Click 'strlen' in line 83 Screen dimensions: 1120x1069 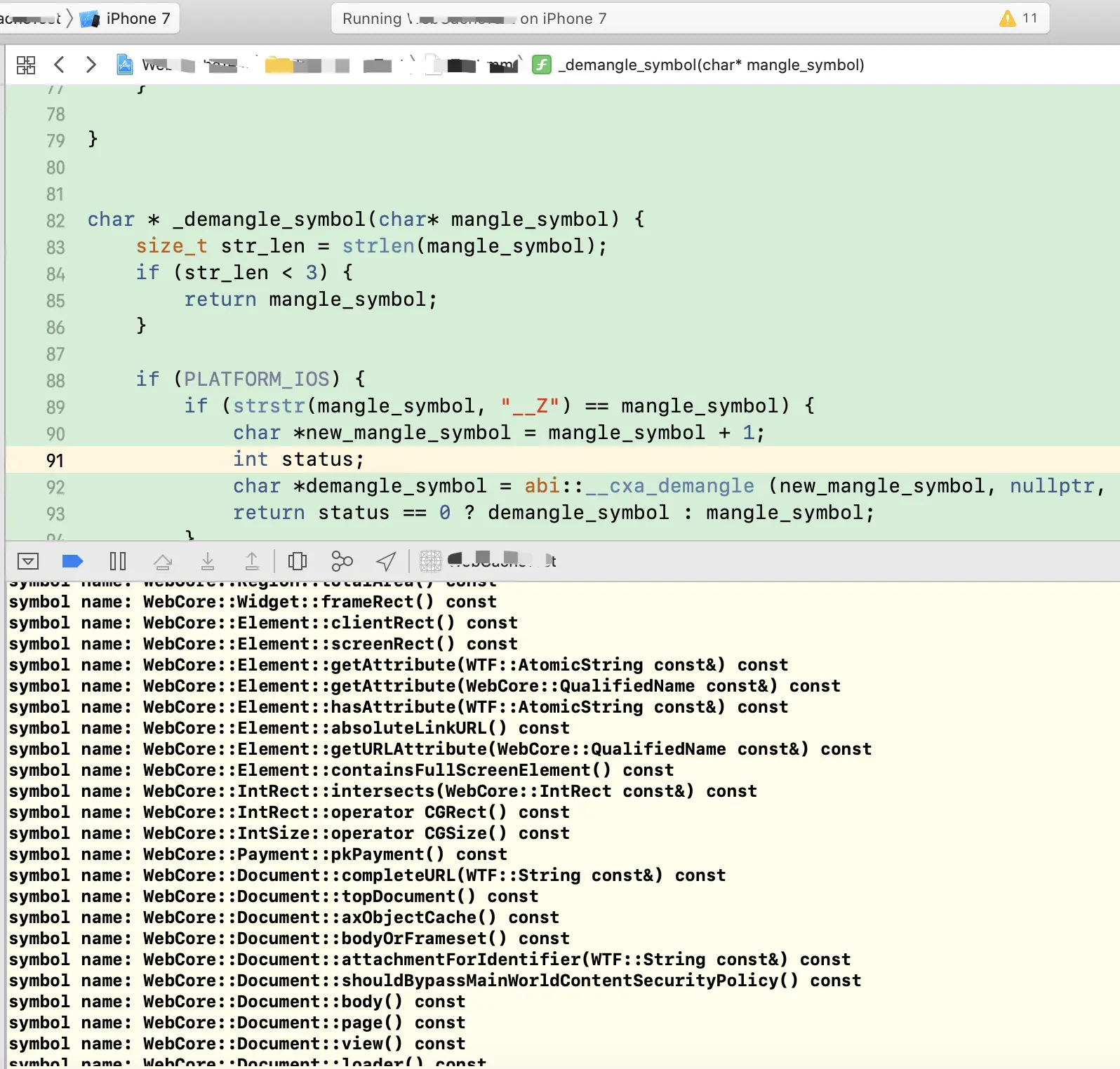378,246
